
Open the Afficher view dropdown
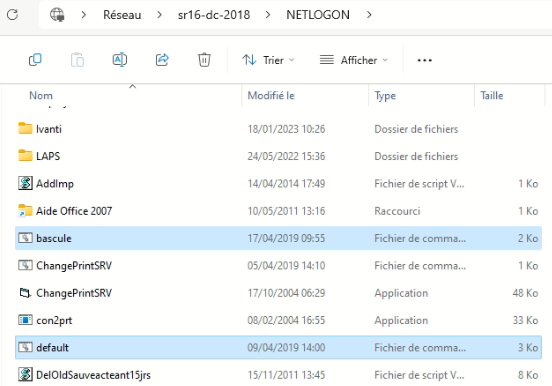tap(354, 60)
